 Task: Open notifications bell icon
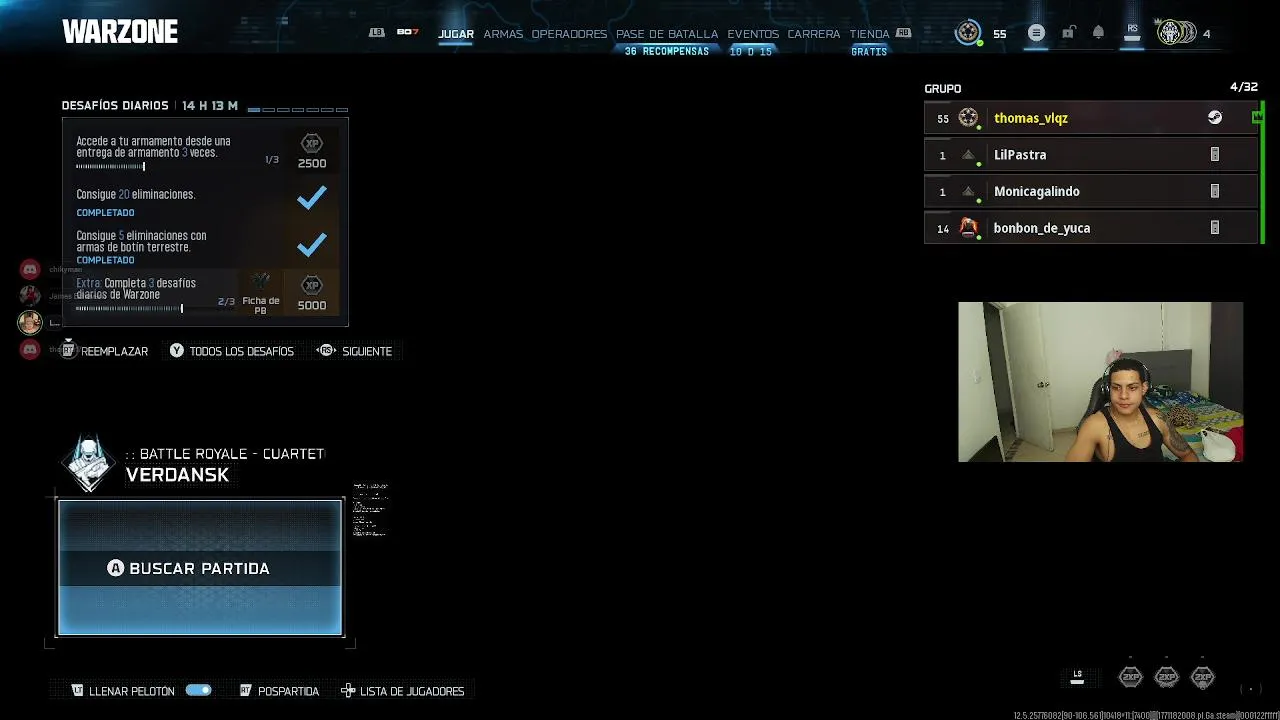tap(1098, 33)
